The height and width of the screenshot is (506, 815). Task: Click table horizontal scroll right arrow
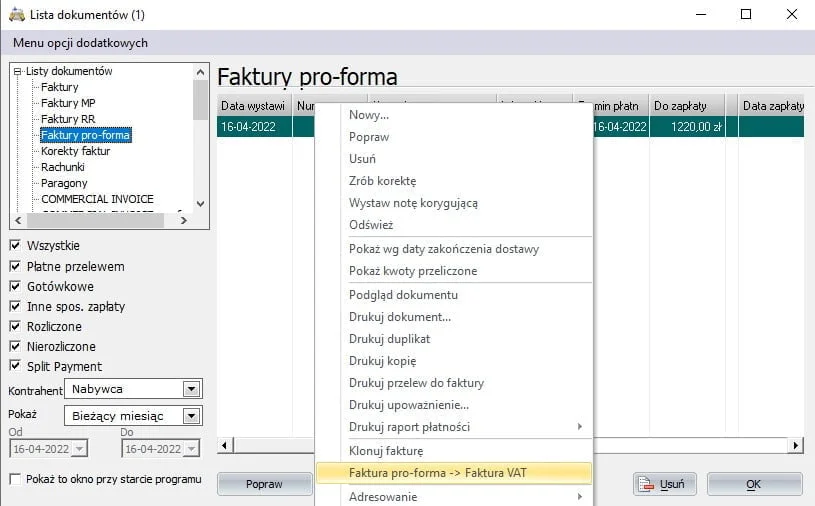click(796, 445)
